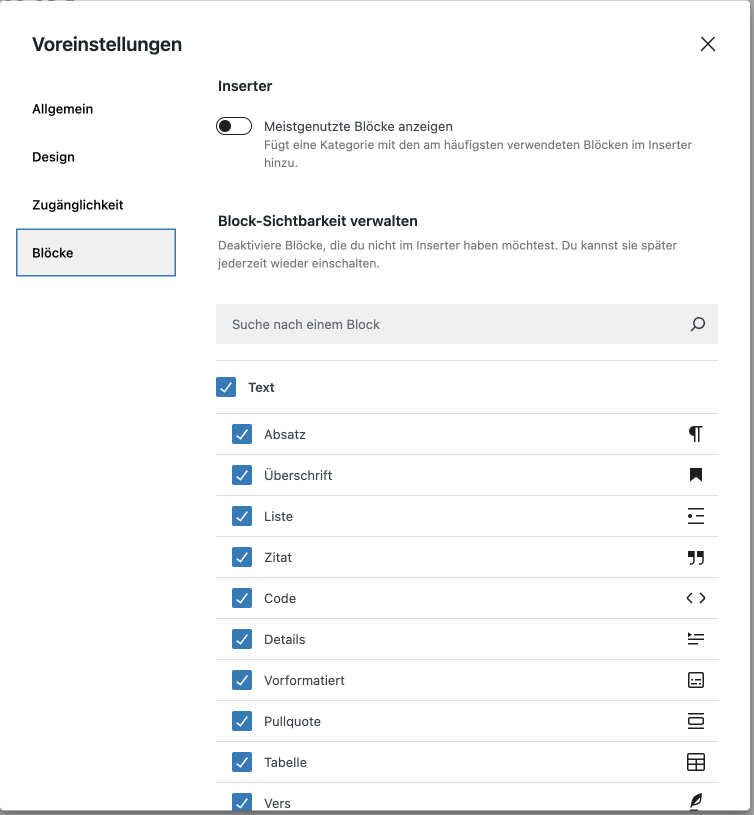Screen dimensions: 754x815
Task: Click the list icon beside Liste
Action: pyautogui.click(x=696, y=516)
